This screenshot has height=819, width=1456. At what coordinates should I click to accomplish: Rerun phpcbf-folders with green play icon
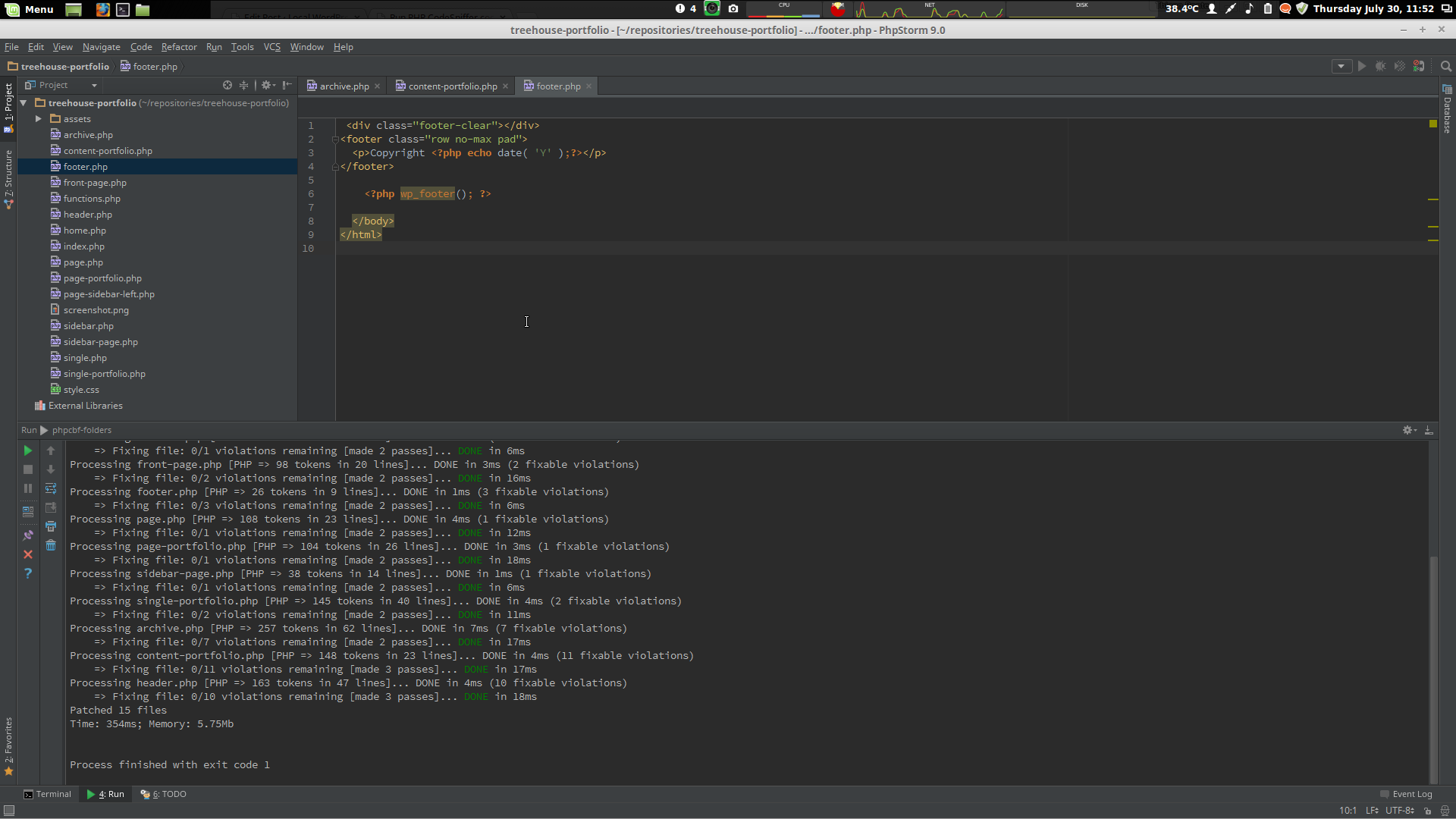pos(28,450)
